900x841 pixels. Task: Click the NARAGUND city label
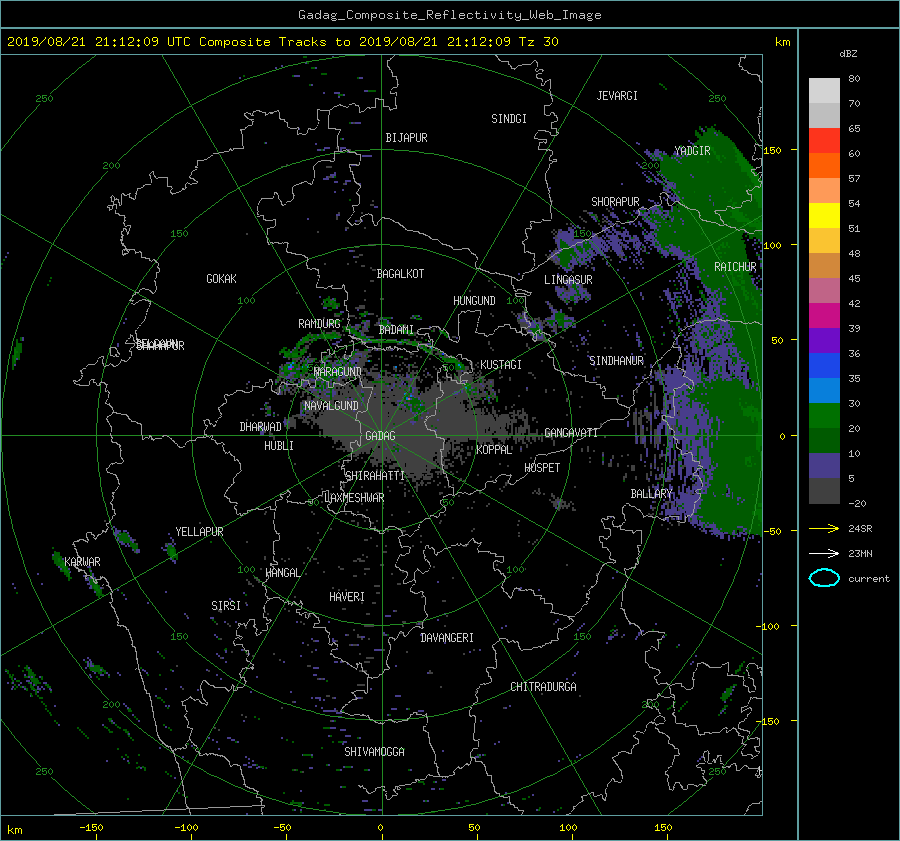pyautogui.click(x=338, y=372)
